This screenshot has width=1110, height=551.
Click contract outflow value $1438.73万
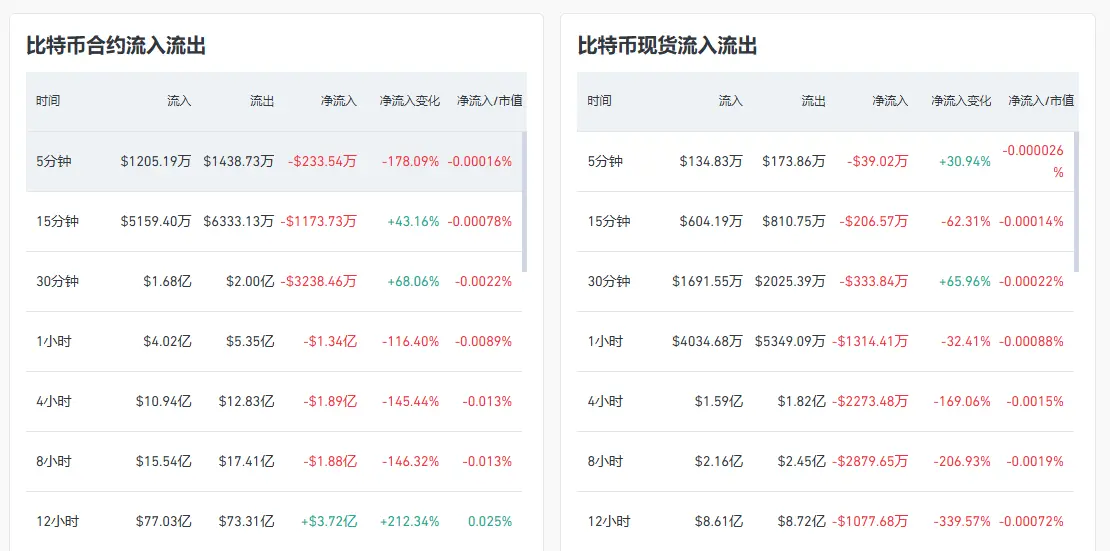[239, 161]
